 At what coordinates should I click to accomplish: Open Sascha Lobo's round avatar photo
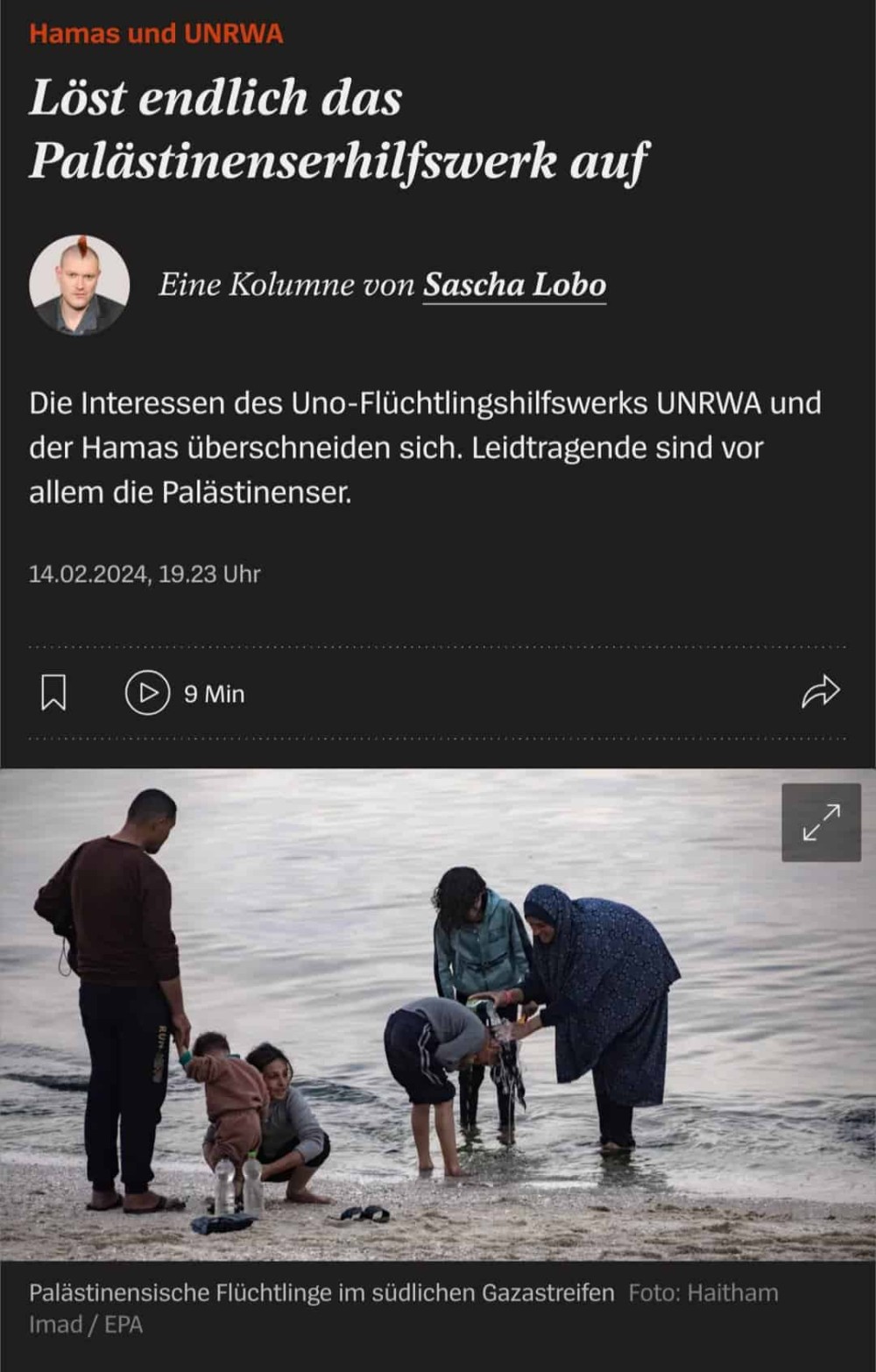(x=79, y=285)
